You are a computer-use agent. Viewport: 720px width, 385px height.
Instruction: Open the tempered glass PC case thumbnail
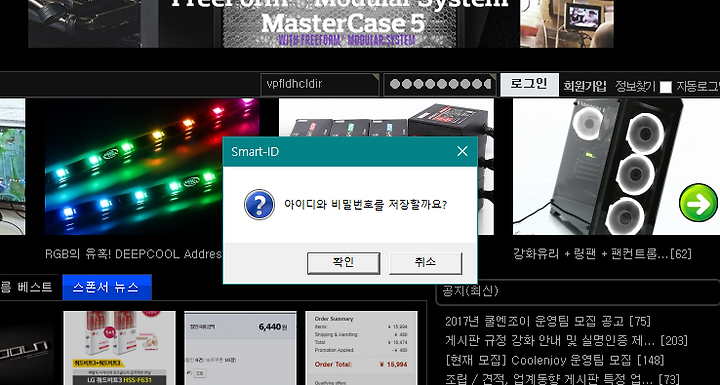pos(616,166)
